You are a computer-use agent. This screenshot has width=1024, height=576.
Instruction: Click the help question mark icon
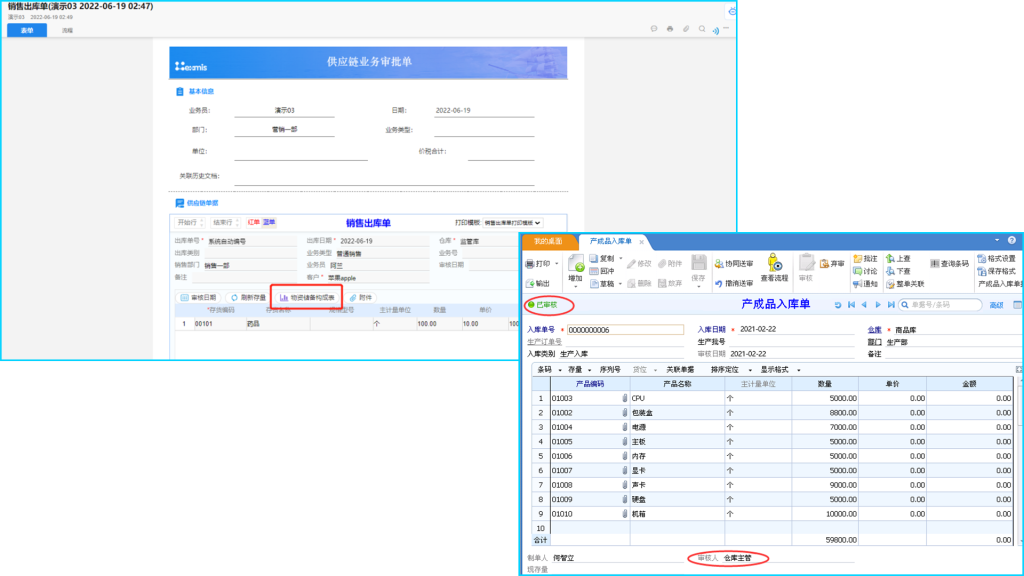tap(1011, 240)
